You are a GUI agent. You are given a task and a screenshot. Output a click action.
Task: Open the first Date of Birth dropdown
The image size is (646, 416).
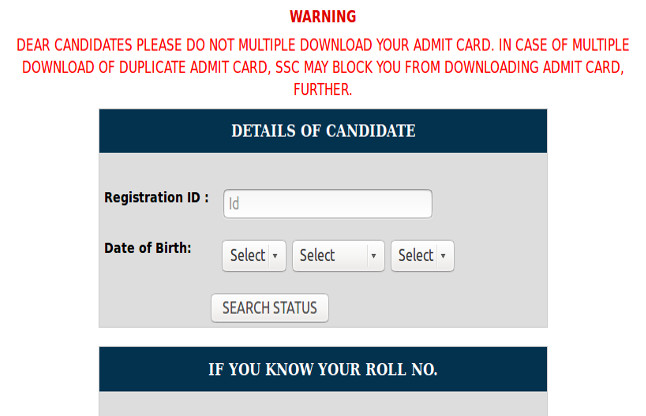pos(254,255)
